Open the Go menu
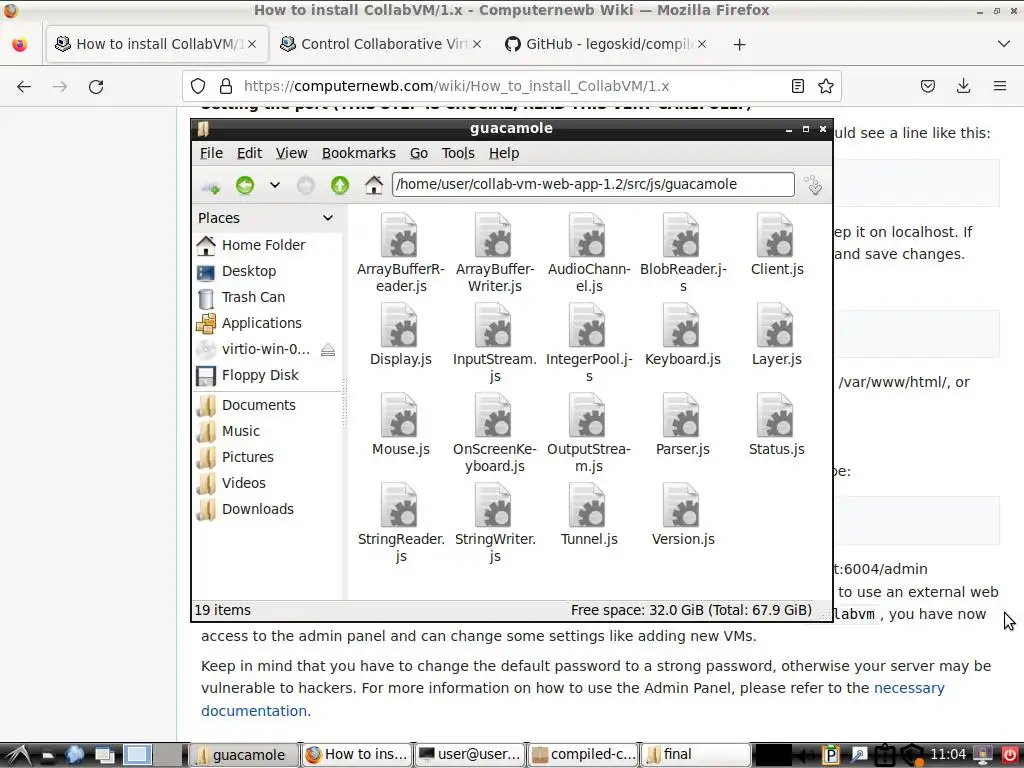The width and height of the screenshot is (1024, 768). click(x=419, y=153)
